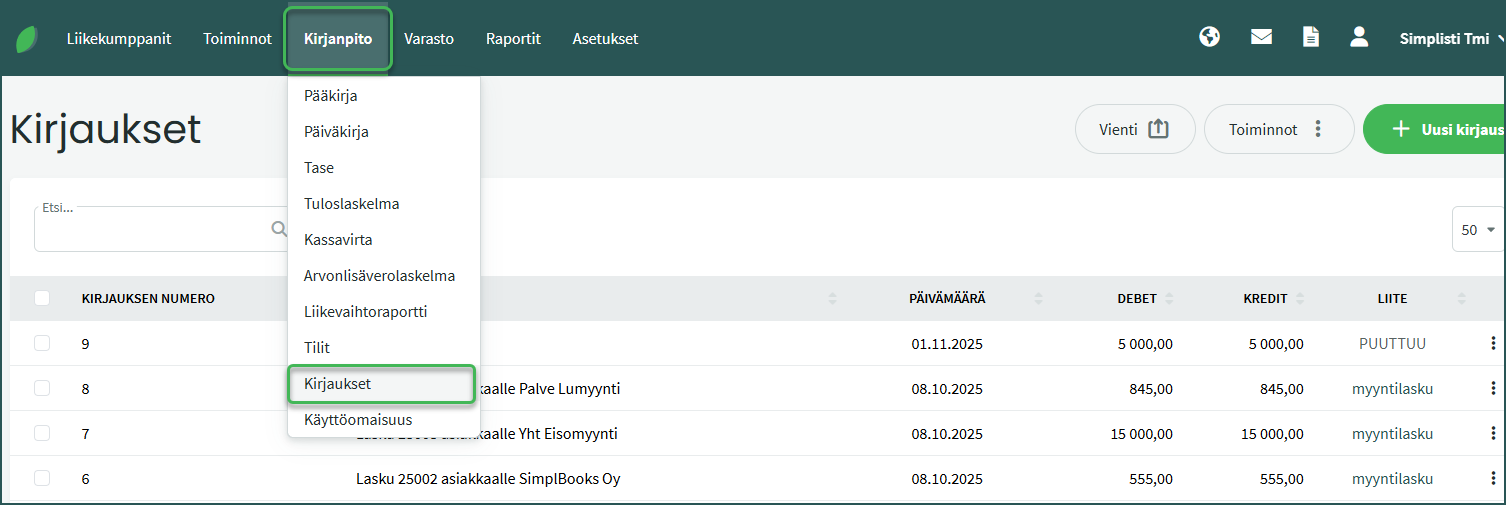Sort by the Päivämäärä column
This screenshot has height=505, width=1506.
[946, 299]
